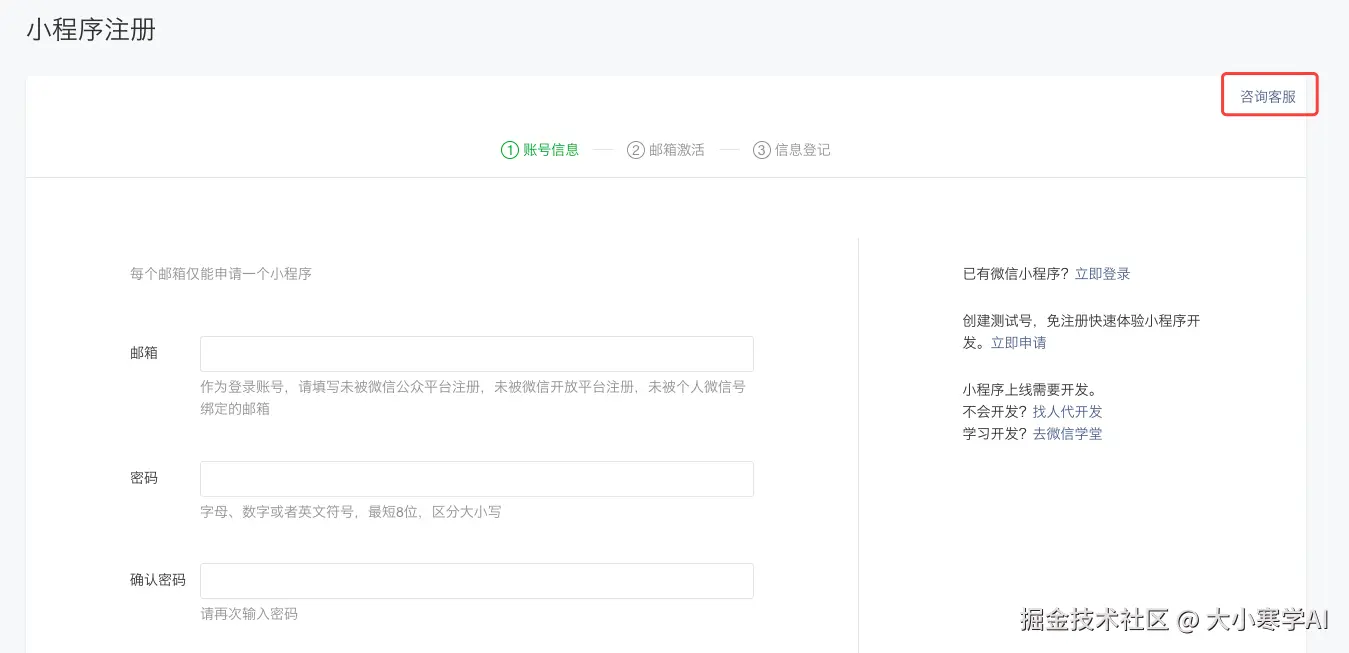Image resolution: width=1349 pixels, height=653 pixels.
Task: Click the 已有微信小程序? text
Action: 1017,274
